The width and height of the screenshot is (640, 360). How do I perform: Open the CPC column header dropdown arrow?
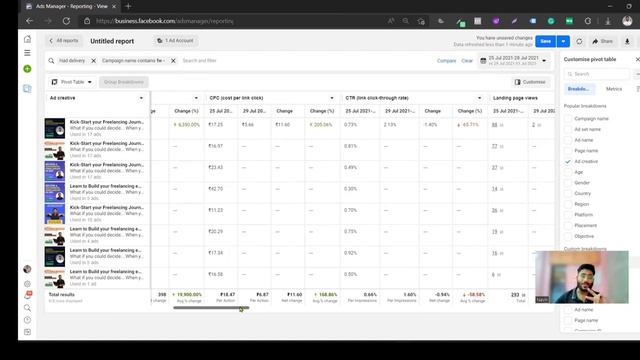(331, 98)
